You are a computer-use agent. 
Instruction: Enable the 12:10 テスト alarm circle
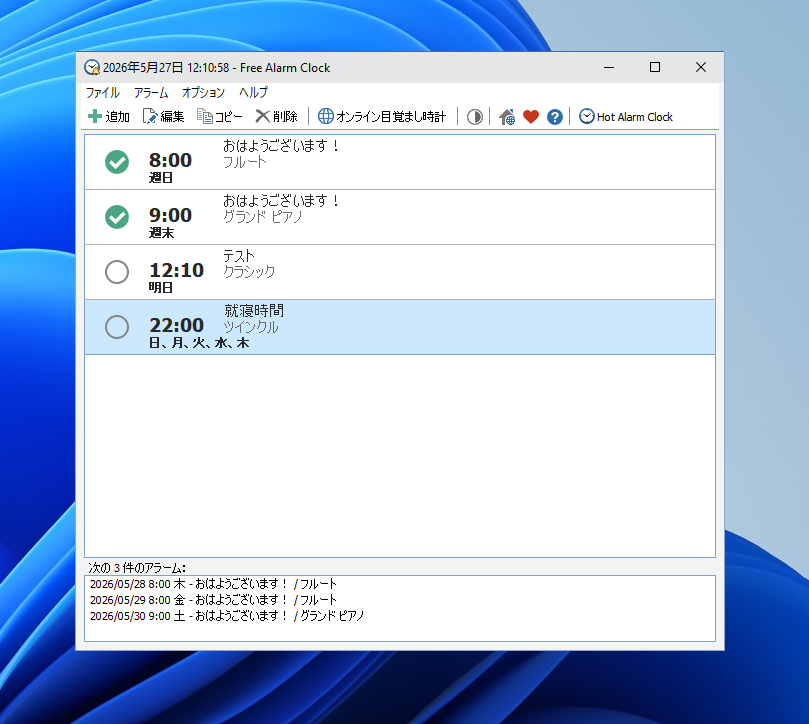(117, 272)
